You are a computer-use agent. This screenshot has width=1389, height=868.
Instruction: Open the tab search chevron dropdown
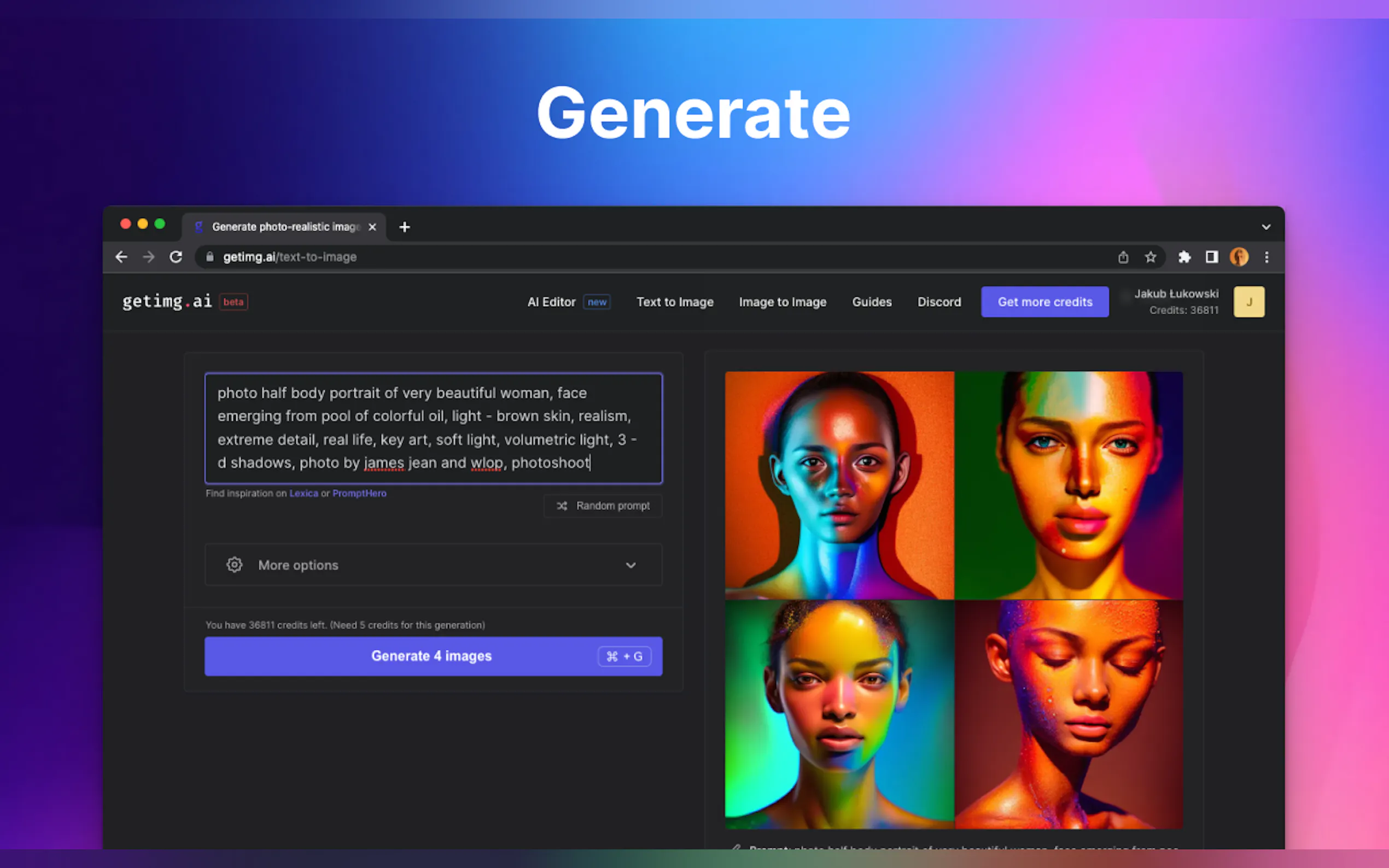point(1265,227)
